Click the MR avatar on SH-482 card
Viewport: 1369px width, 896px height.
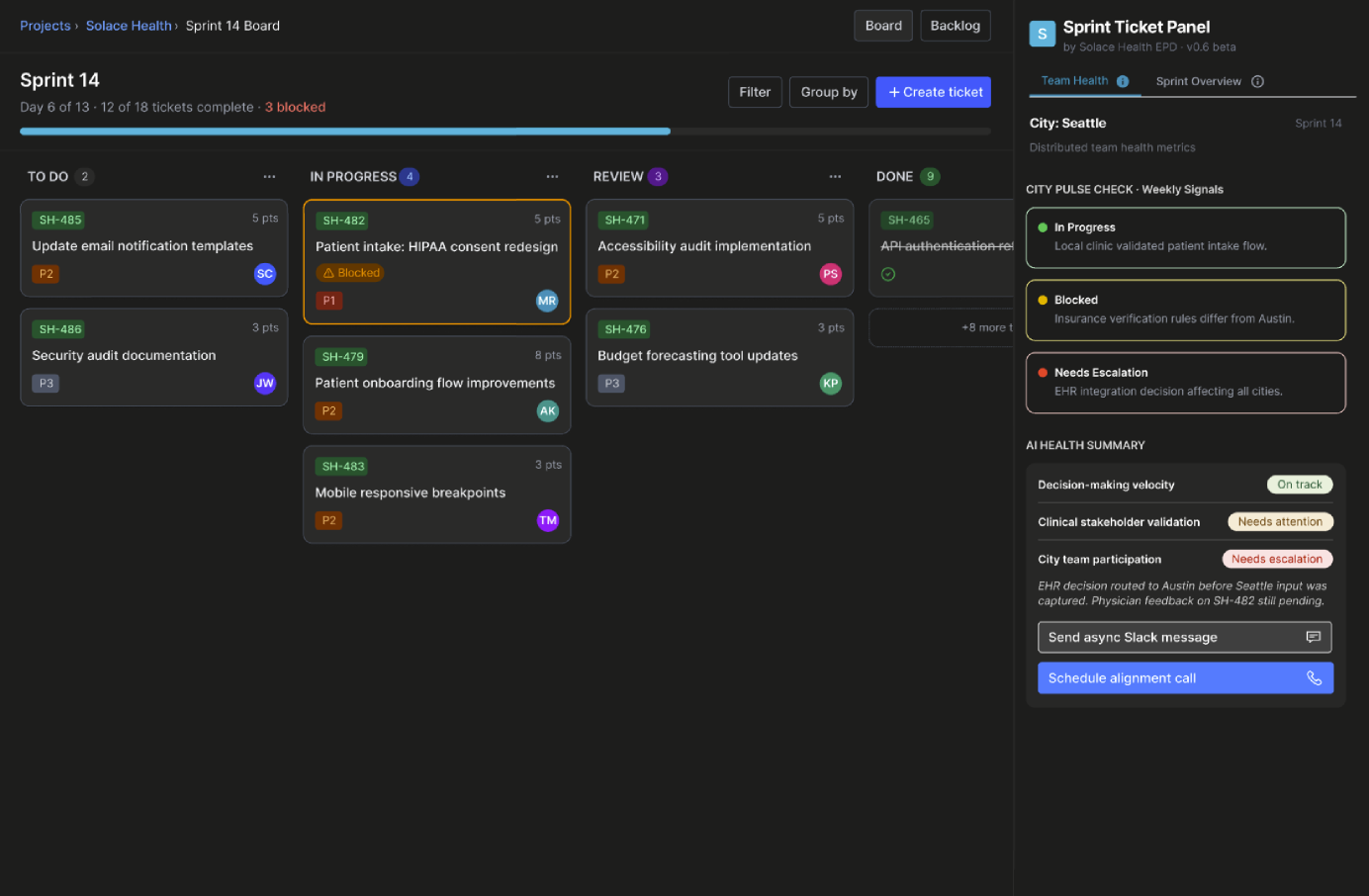[x=547, y=301]
